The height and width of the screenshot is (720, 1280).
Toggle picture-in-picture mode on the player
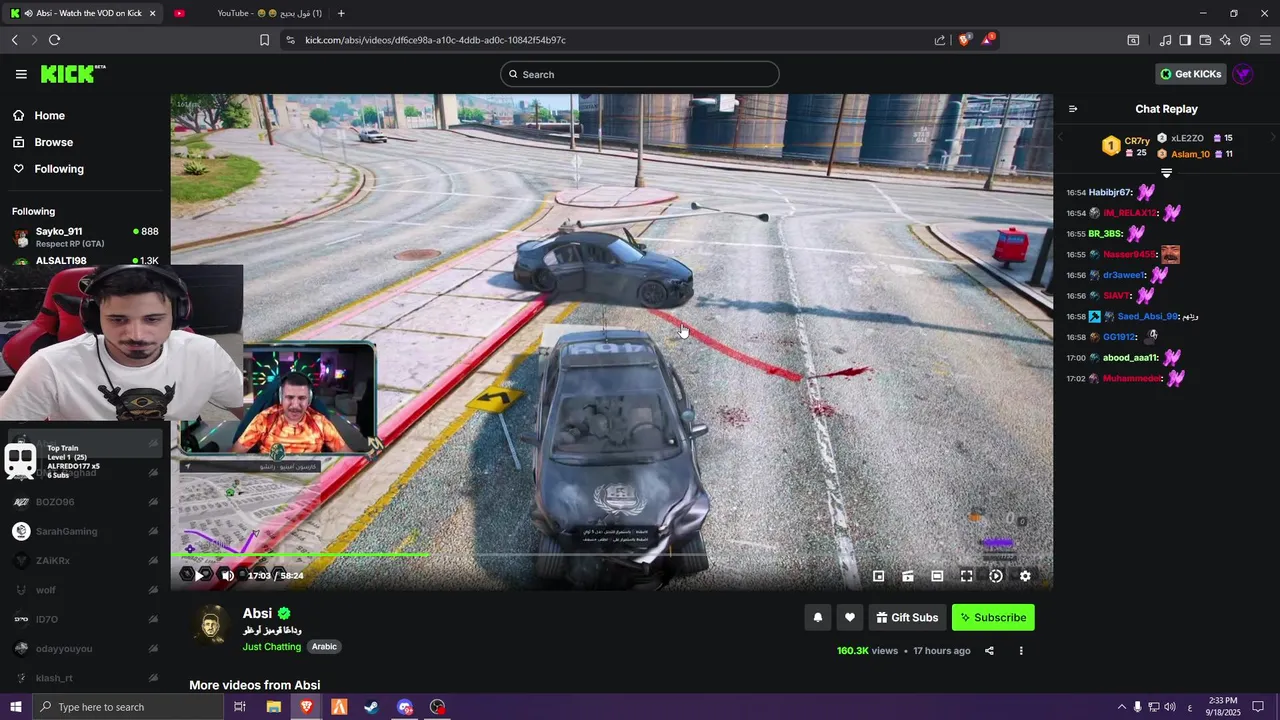click(879, 576)
